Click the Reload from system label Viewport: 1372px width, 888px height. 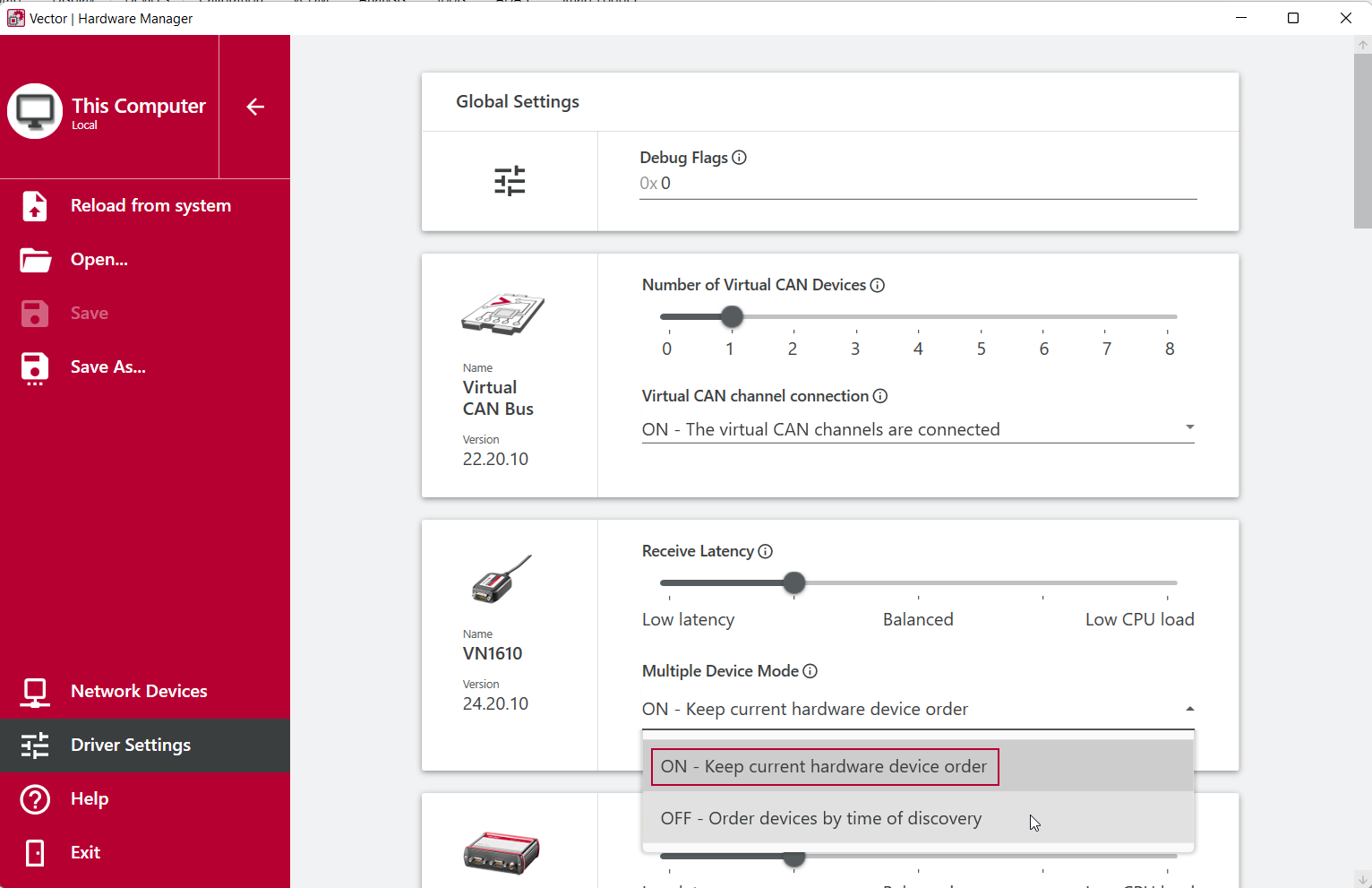point(150,205)
